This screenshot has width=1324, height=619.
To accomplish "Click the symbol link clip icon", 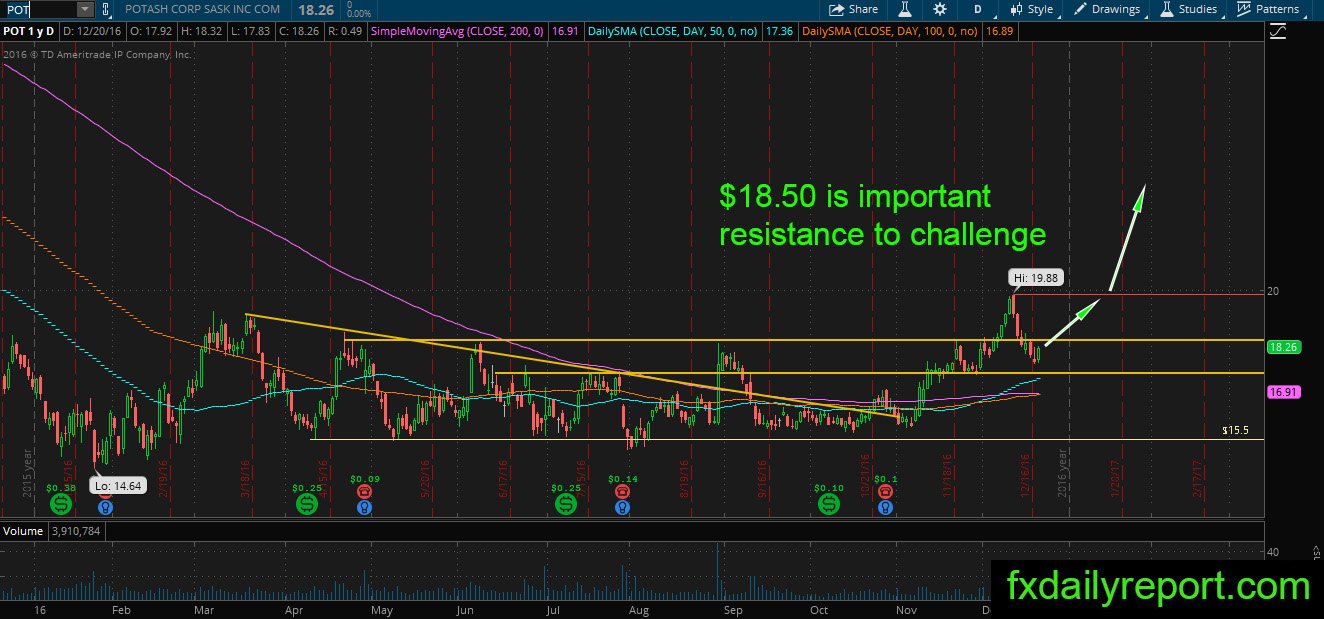I will pos(106,9).
